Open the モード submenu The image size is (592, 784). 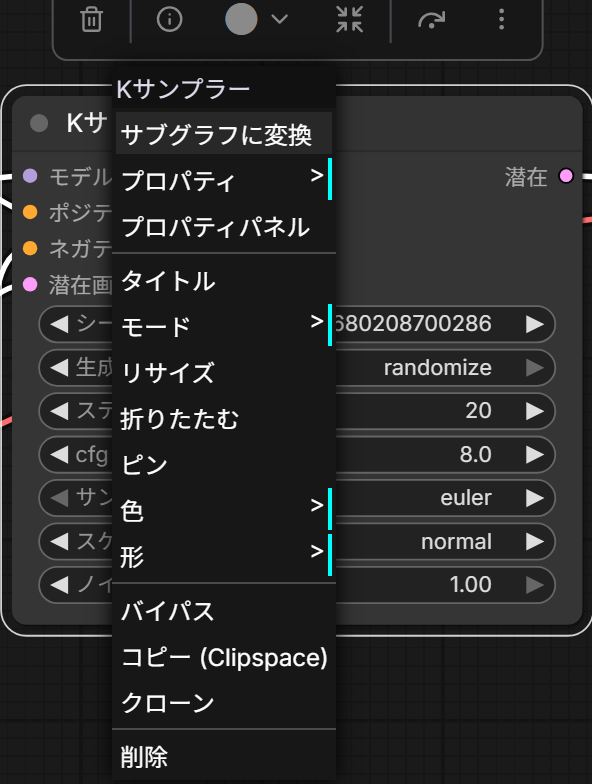point(224,326)
